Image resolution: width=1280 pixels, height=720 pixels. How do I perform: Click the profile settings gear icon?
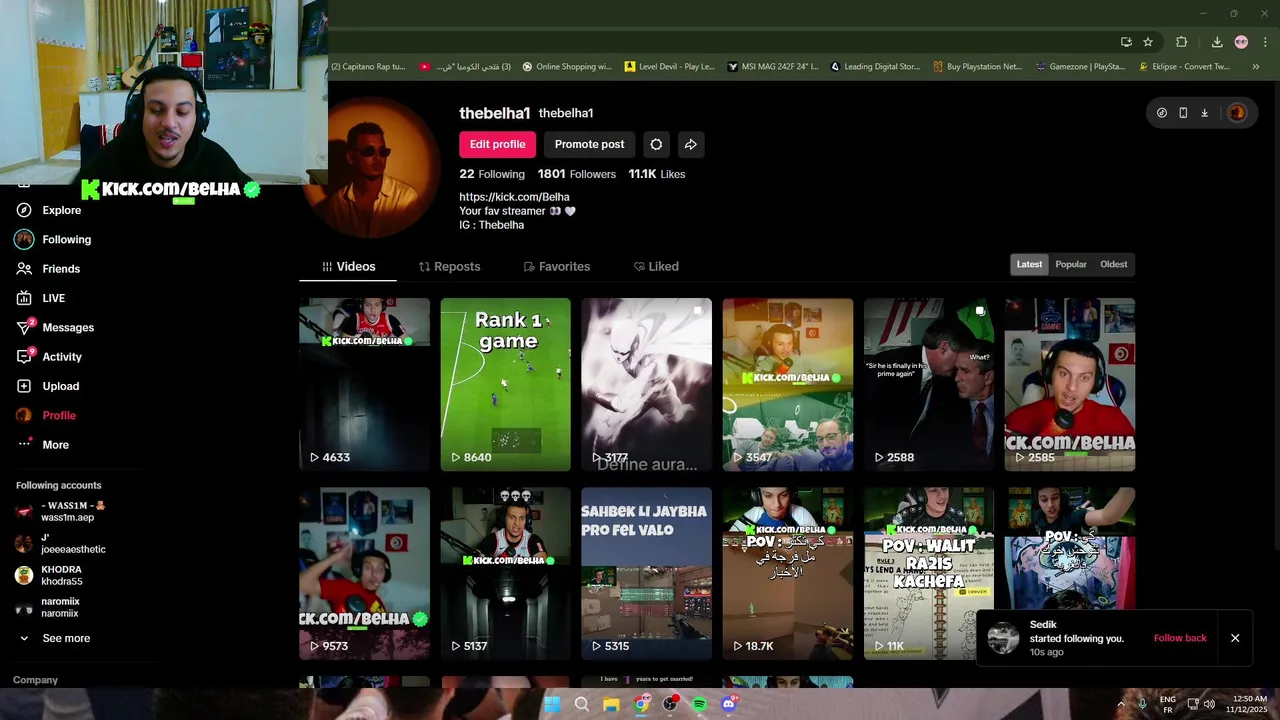pos(656,144)
